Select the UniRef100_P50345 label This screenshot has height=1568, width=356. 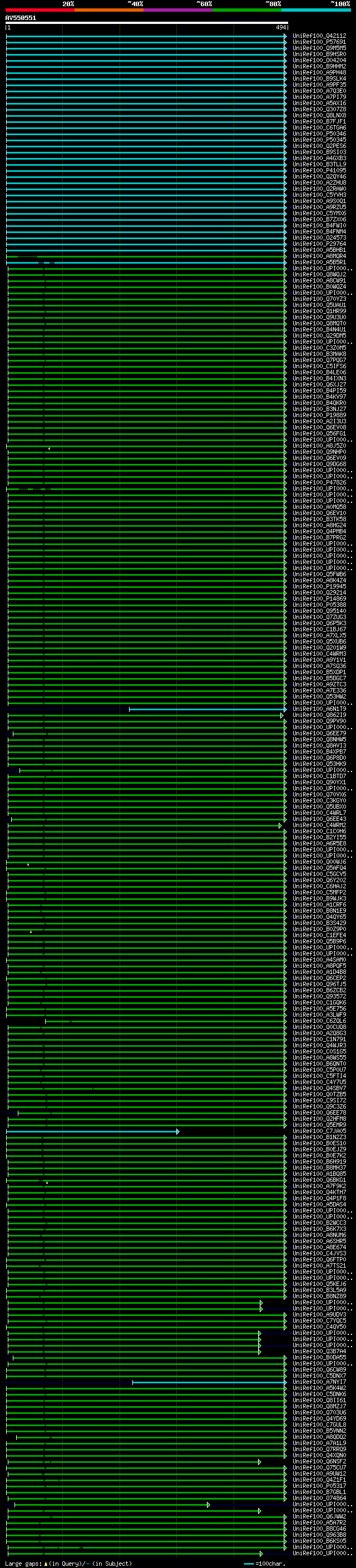coord(319,140)
